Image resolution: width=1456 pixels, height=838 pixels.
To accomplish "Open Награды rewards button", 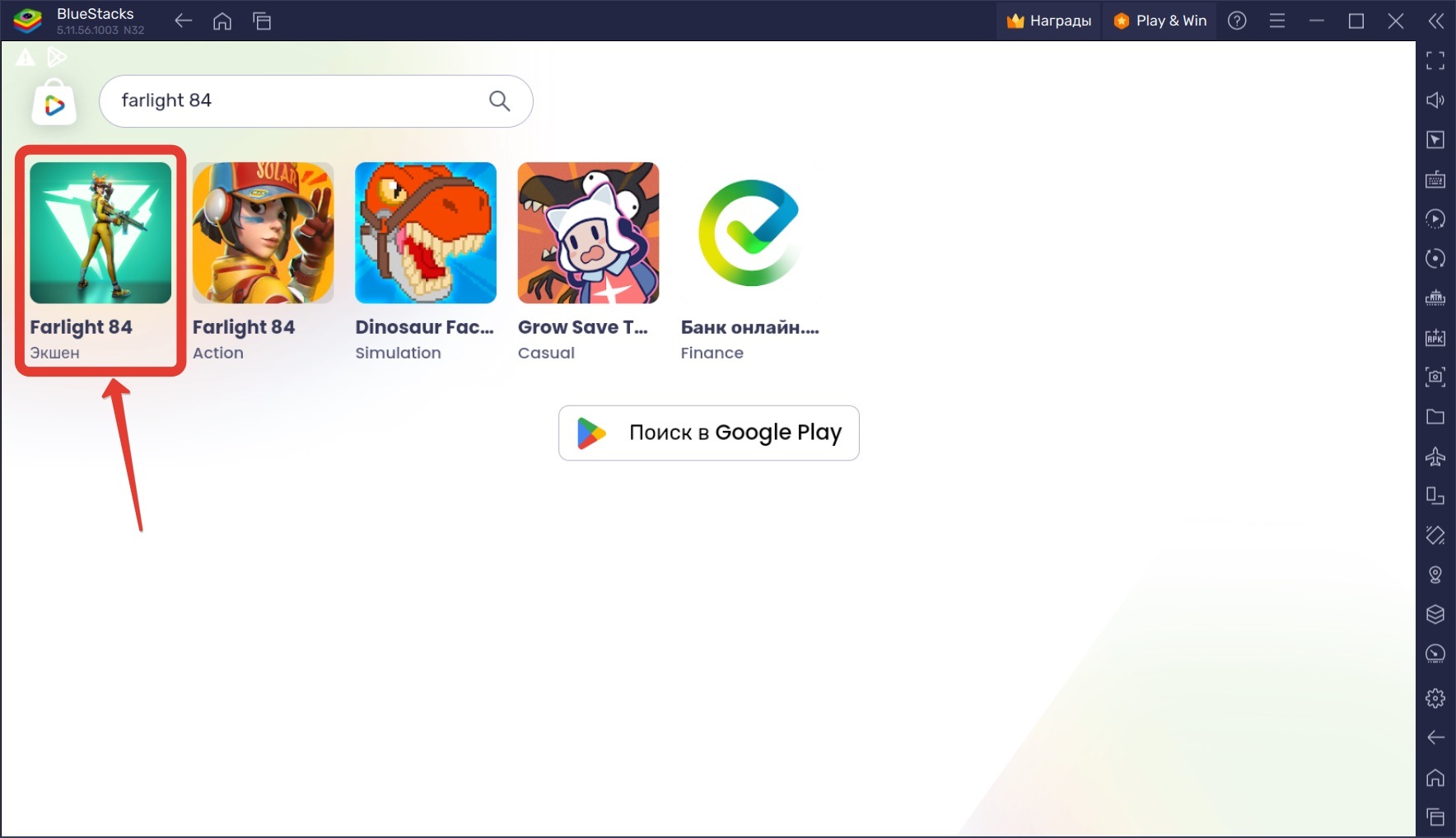I will [1049, 21].
